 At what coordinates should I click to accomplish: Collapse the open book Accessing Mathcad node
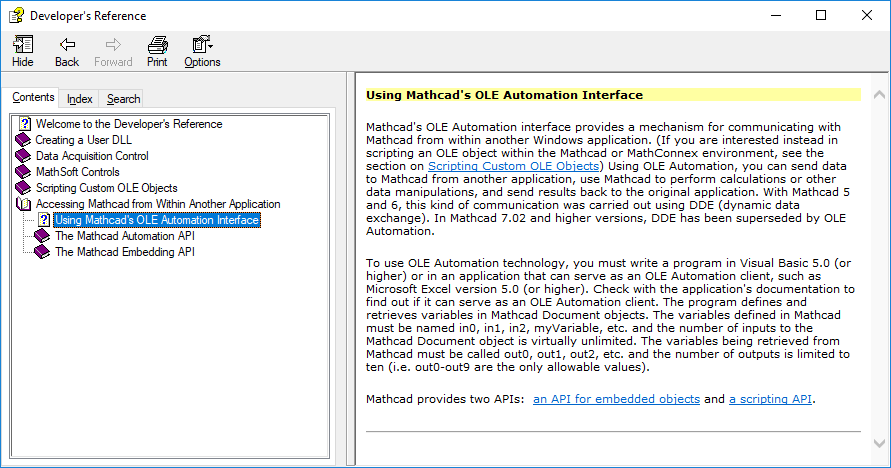point(24,204)
